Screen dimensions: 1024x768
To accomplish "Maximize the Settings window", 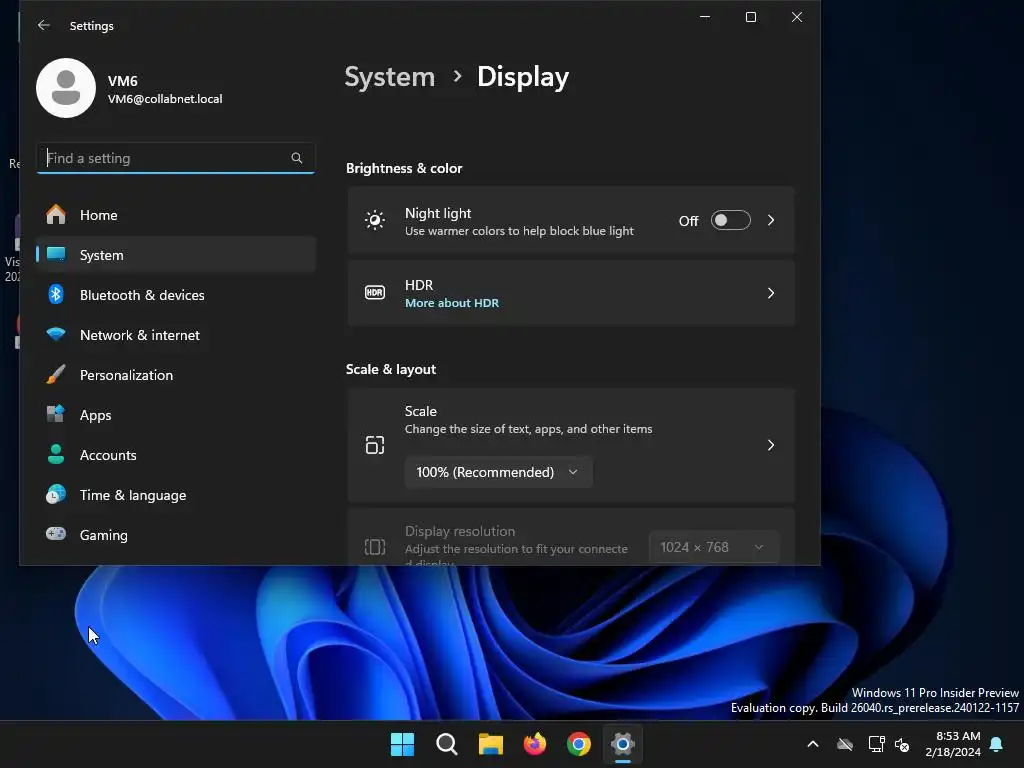I will click(x=751, y=17).
